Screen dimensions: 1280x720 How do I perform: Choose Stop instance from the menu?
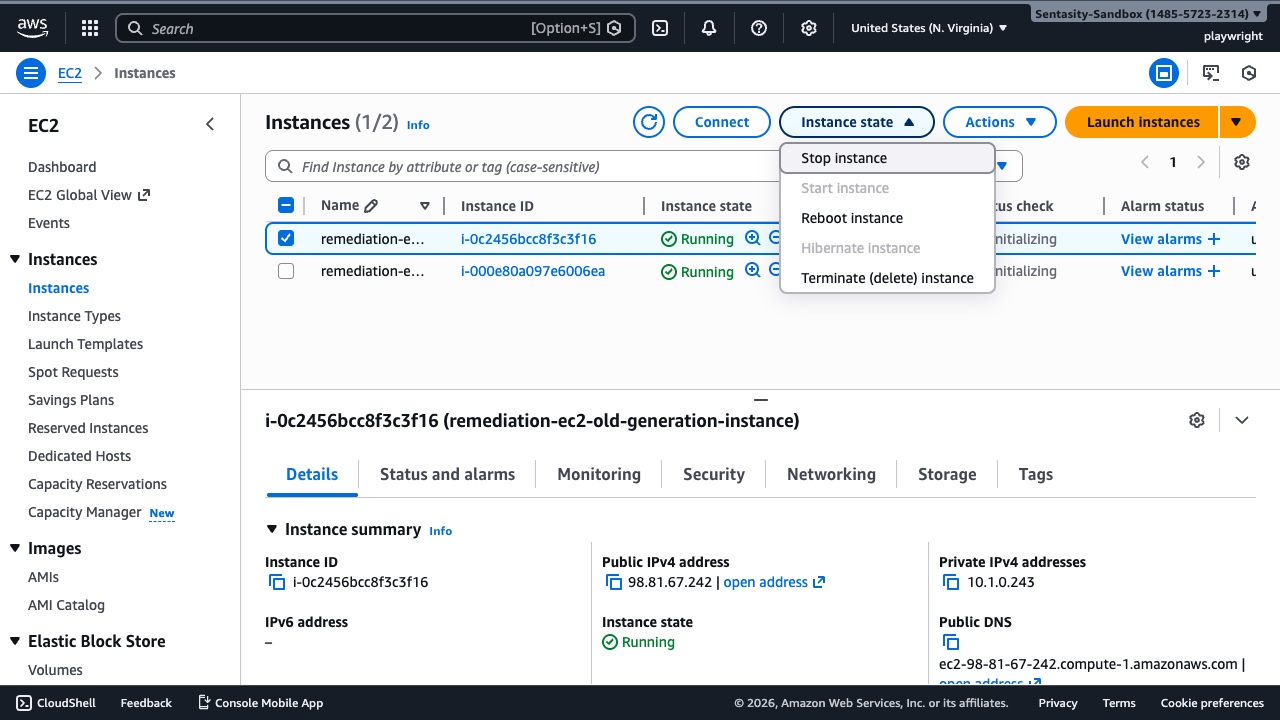point(843,157)
